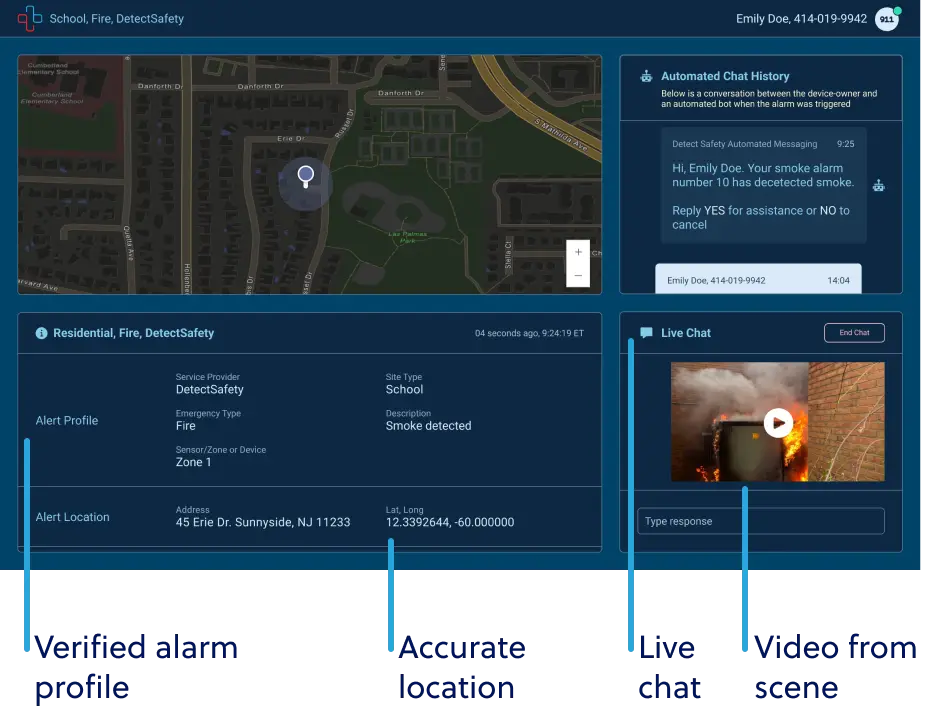
Task: Select the location pin on the map
Action: point(306,177)
